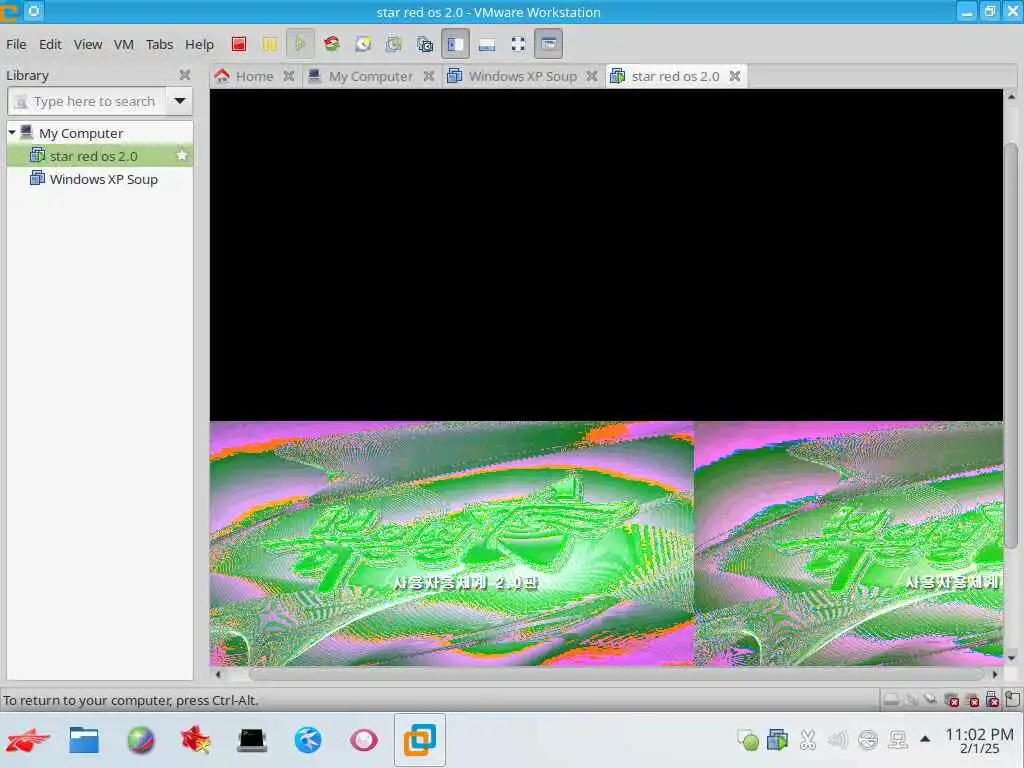Toggle the console view toolbar icon
1024x768 pixels.
[x=549, y=44]
